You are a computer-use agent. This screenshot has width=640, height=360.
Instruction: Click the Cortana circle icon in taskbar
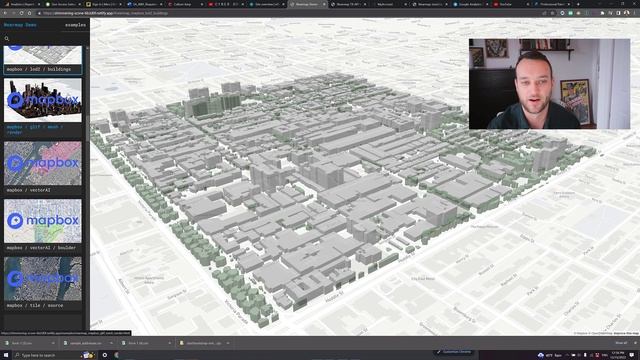104,355
